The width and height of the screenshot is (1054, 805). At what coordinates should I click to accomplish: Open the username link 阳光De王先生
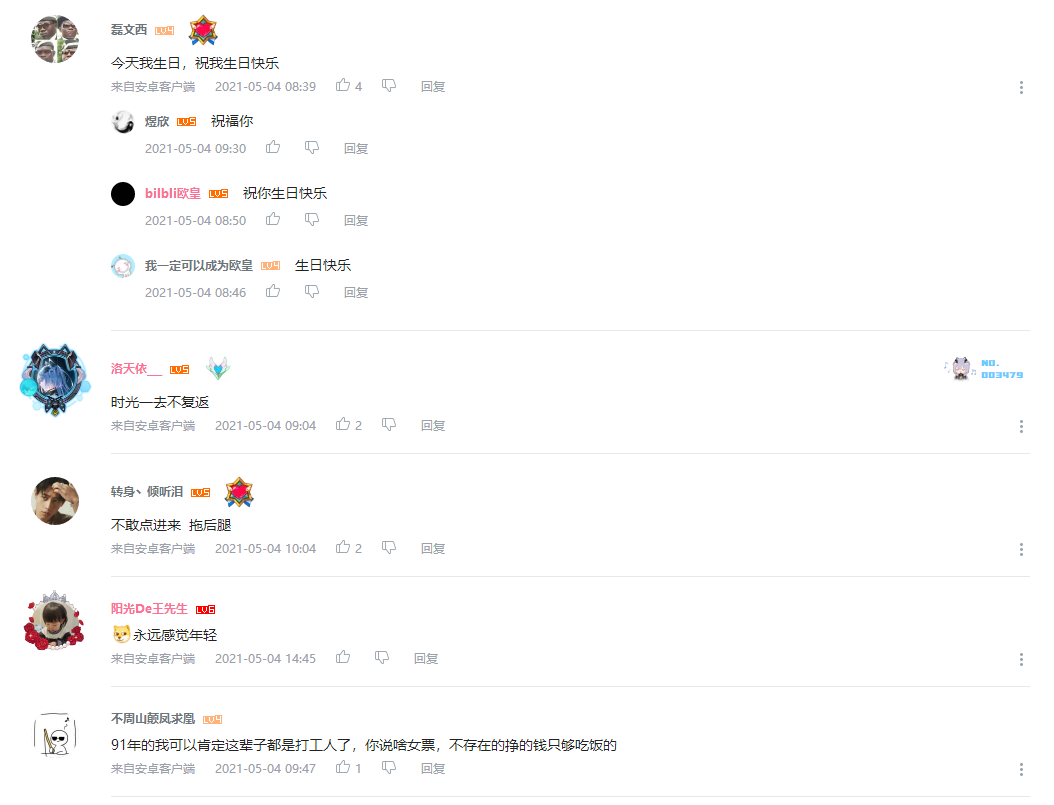pyautogui.click(x=149, y=608)
